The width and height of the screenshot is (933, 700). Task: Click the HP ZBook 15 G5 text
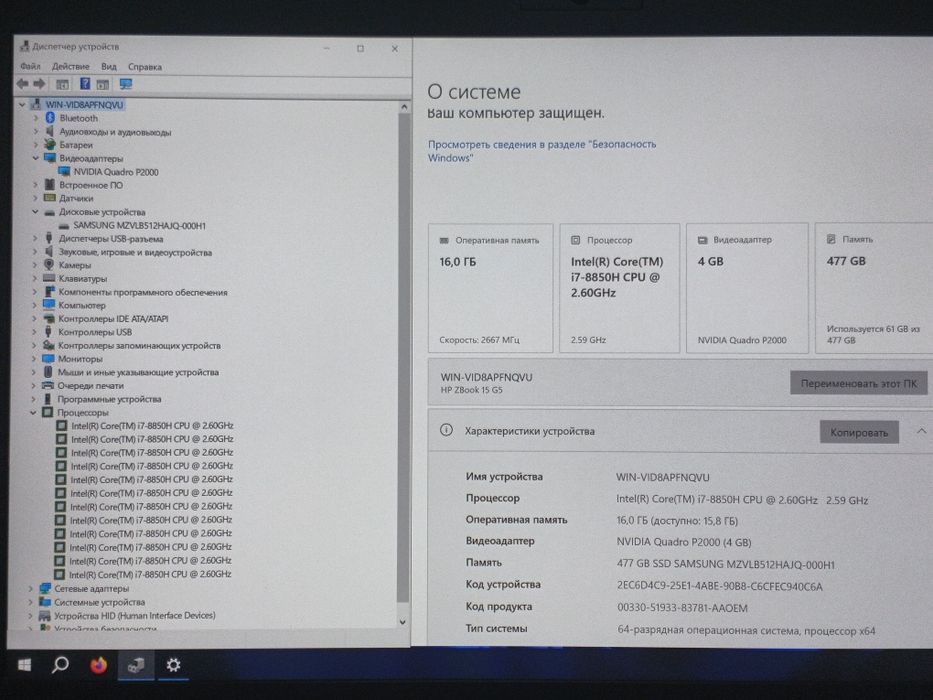pos(471,390)
